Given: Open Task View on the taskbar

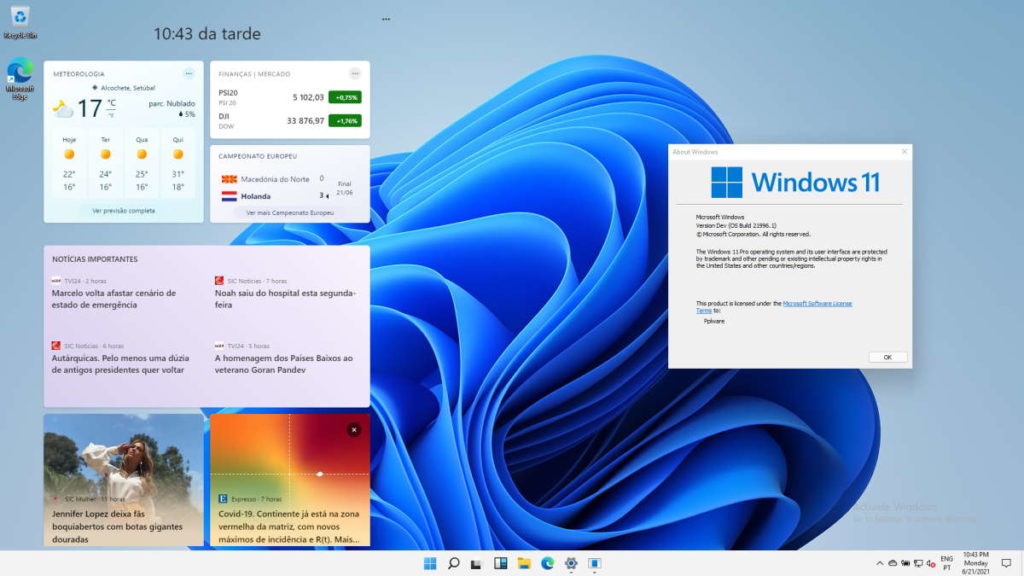Looking at the screenshot, I should (477, 563).
